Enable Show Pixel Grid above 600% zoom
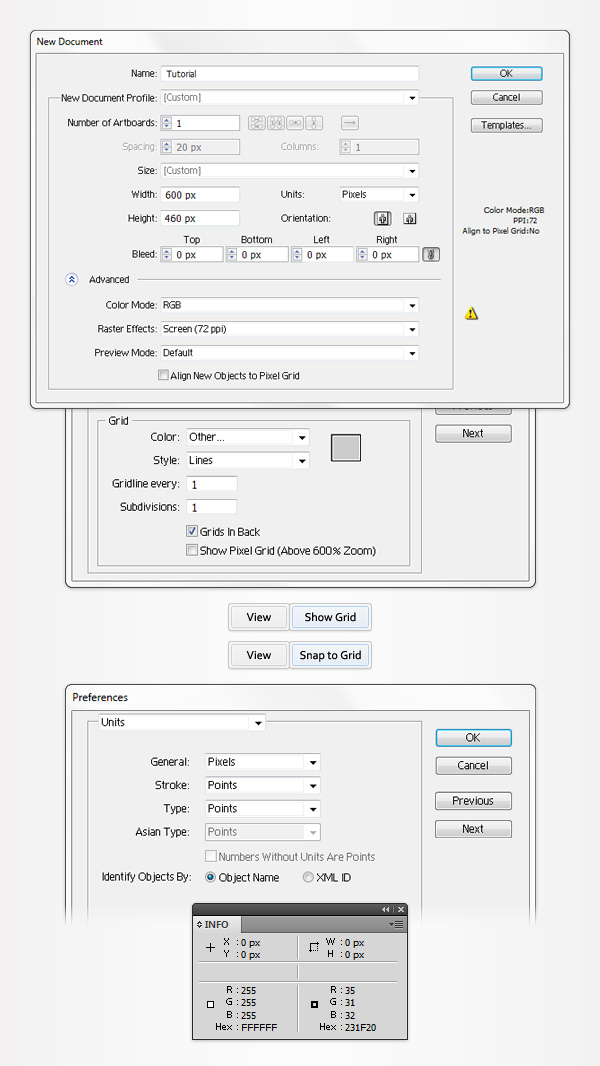The height and width of the screenshot is (1066, 600). (192, 551)
